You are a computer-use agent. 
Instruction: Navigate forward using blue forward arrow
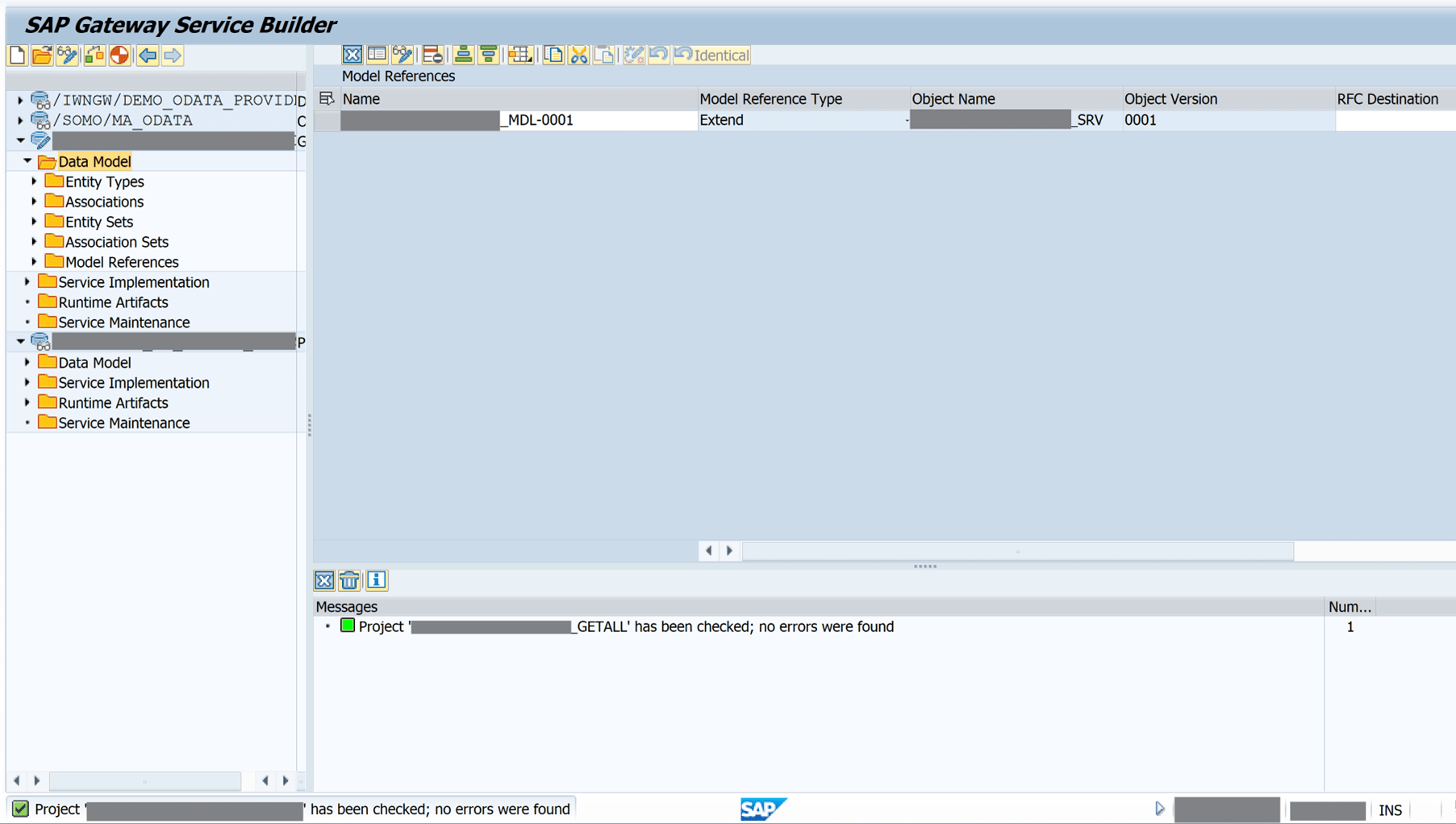coord(171,55)
